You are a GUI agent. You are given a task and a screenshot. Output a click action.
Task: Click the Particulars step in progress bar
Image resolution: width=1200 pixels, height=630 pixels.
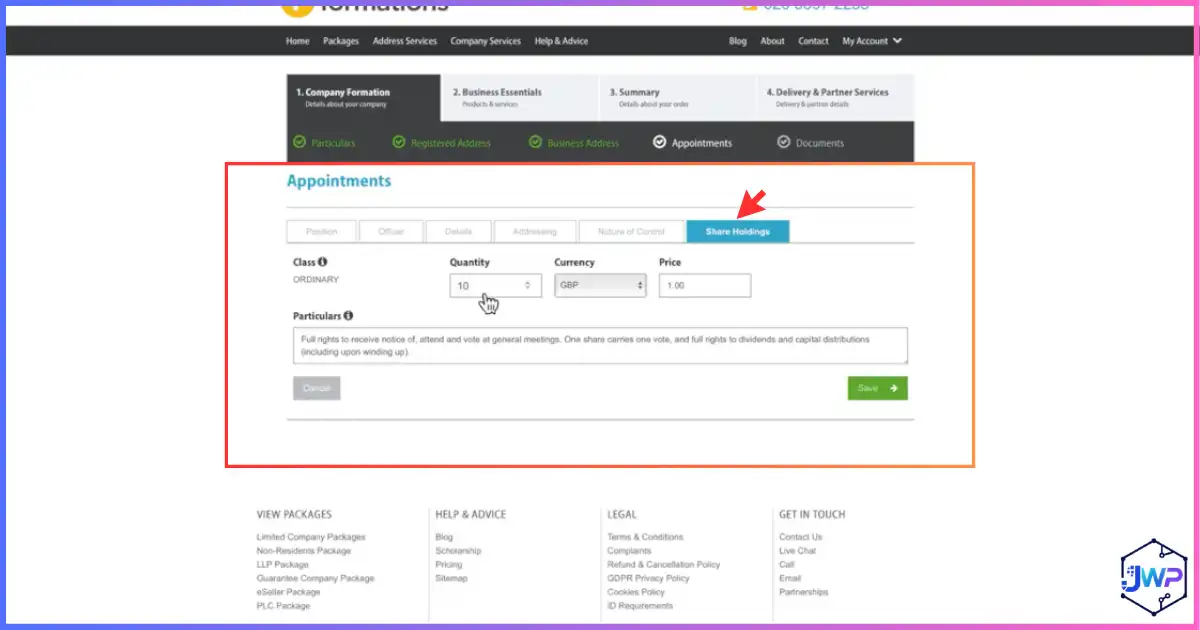pyautogui.click(x=324, y=143)
